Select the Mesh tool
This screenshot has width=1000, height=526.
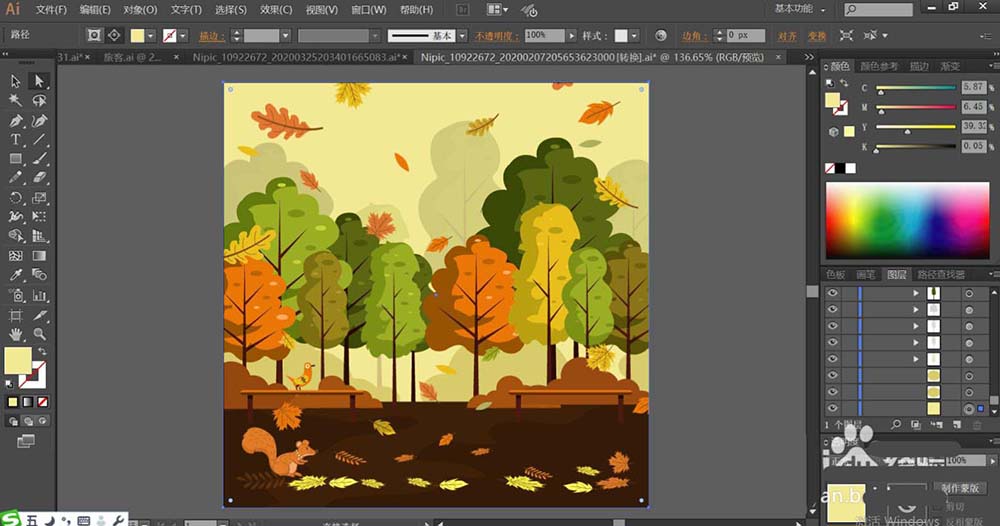point(16,256)
